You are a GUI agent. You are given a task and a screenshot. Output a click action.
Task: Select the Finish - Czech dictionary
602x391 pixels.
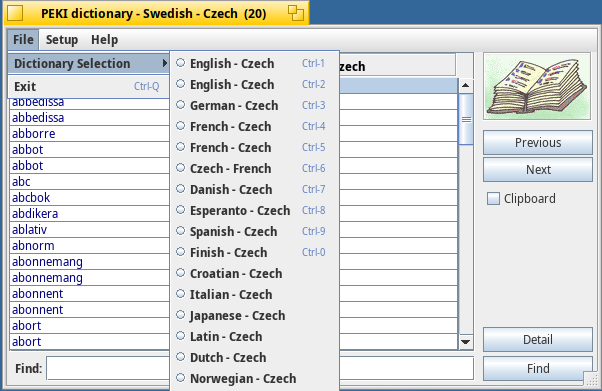click(x=255, y=252)
